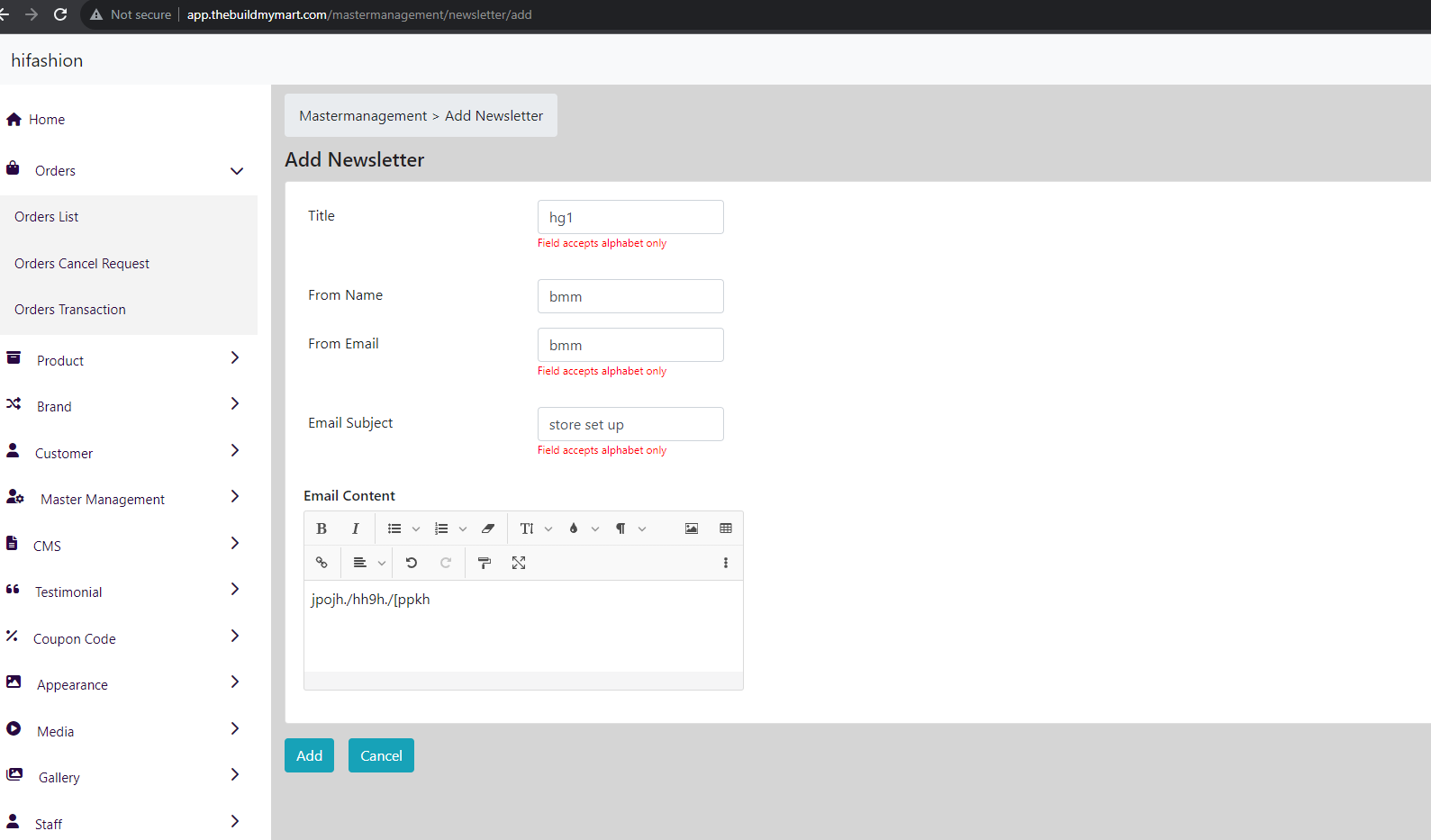This screenshot has width=1431, height=840.
Task: Open the paragraph format tool
Action: pos(620,528)
